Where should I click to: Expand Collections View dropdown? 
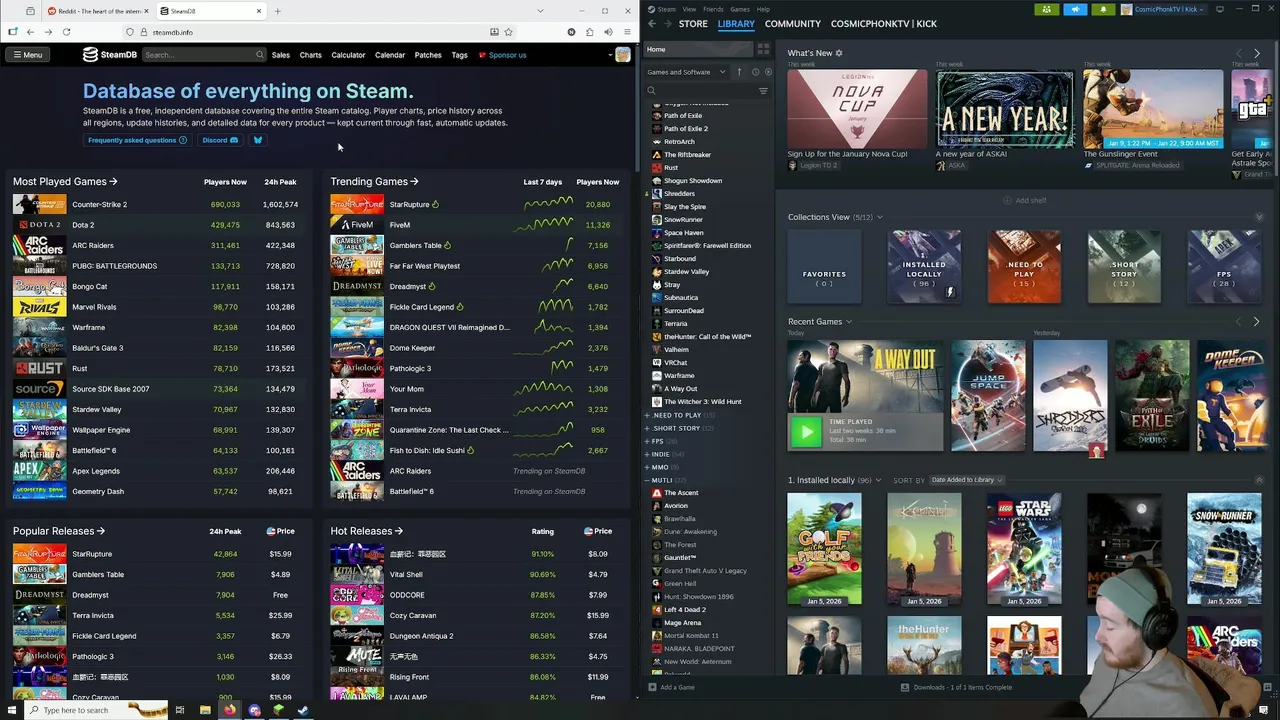880,217
